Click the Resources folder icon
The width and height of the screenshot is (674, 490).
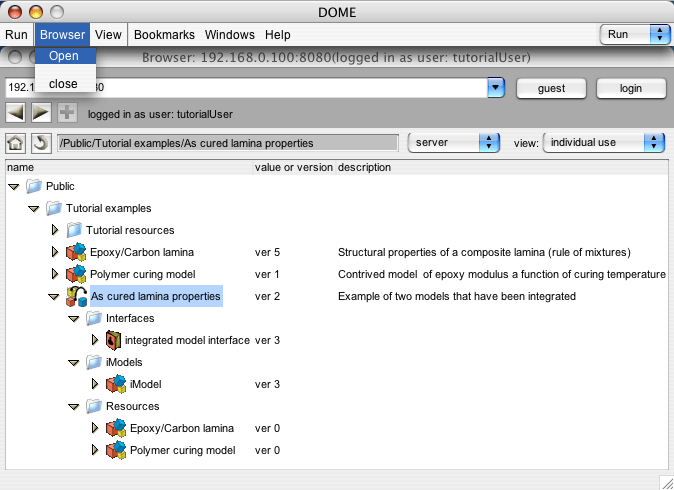pyautogui.click(x=94, y=406)
